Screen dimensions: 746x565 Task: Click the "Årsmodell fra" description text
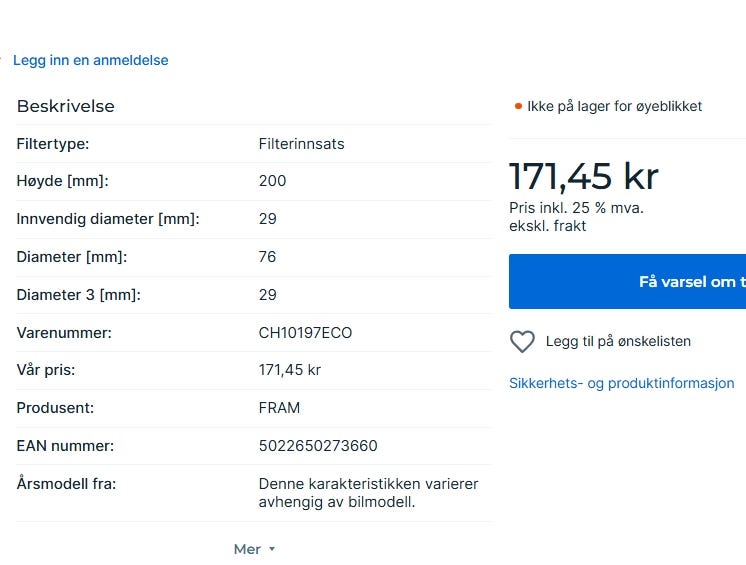[x=368, y=493]
